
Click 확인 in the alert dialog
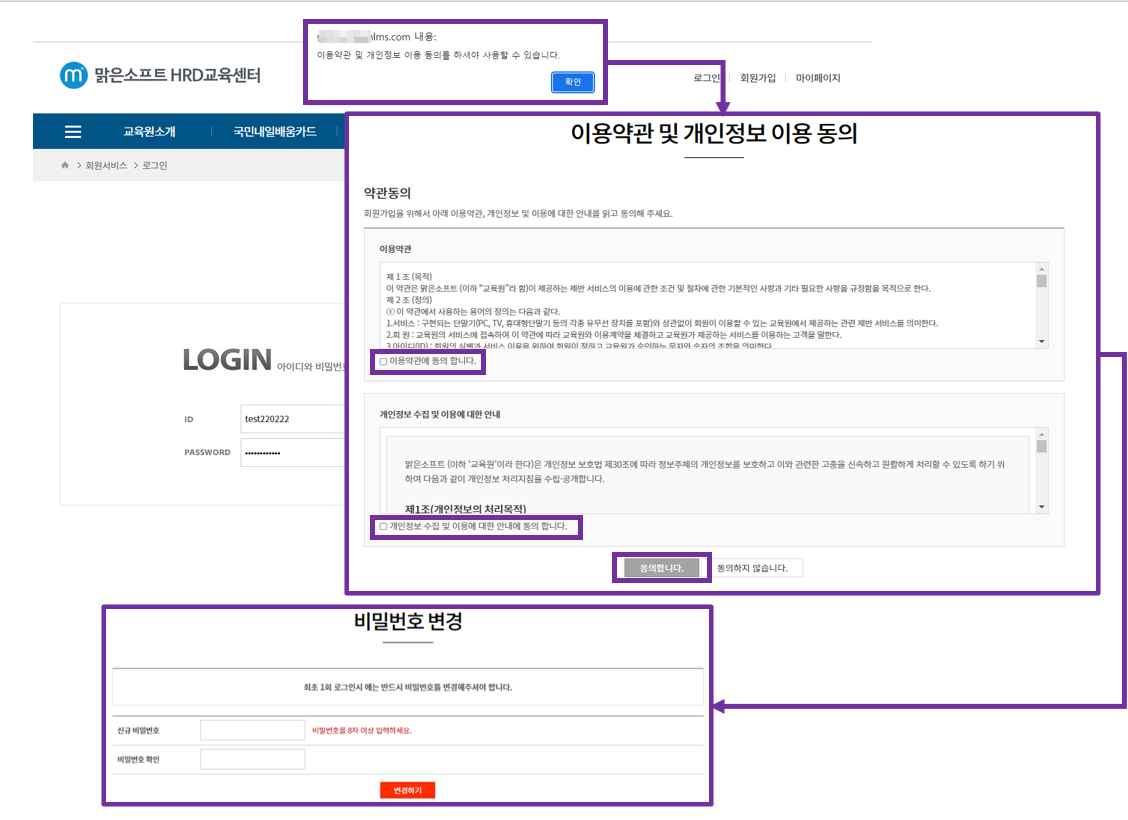[x=572, y=82]
